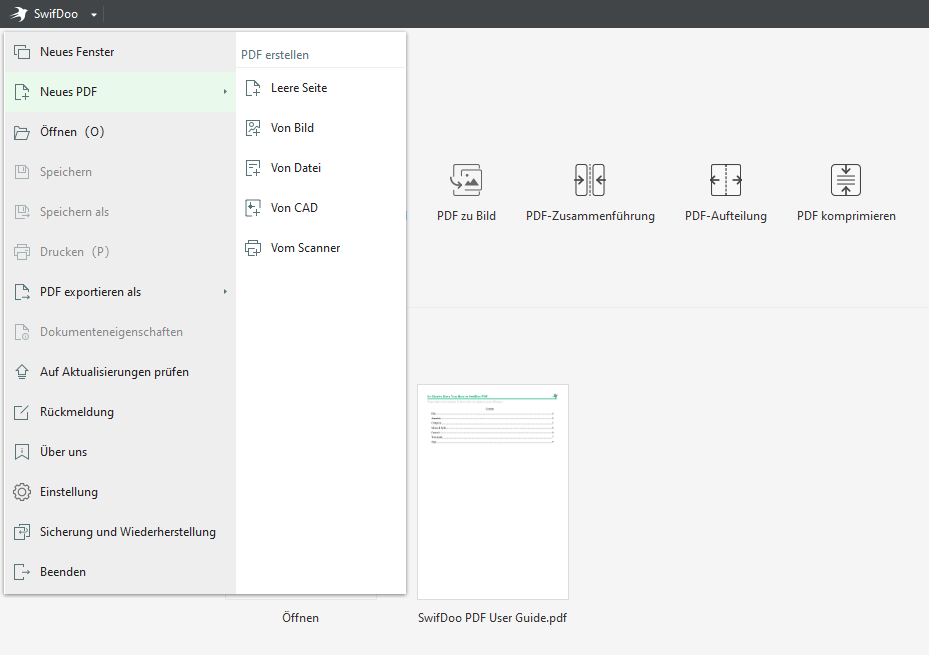Choose Beenden to quit

[120, 572]
